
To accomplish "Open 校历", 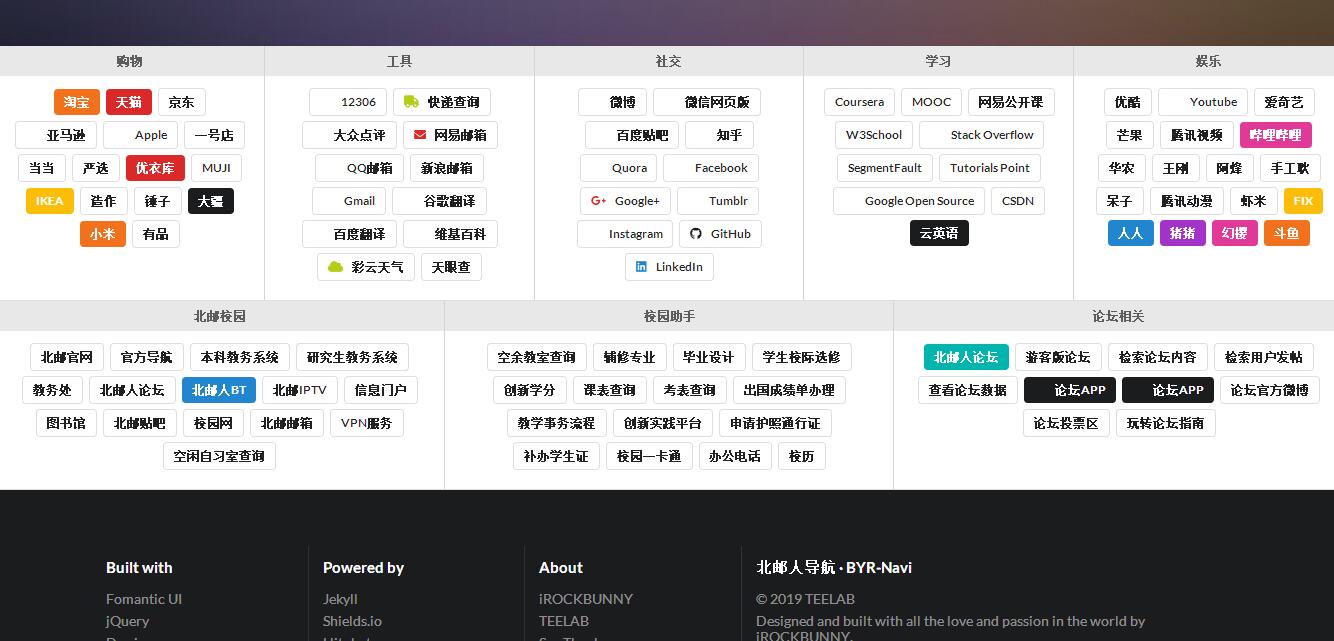I will tap(802, 456).
